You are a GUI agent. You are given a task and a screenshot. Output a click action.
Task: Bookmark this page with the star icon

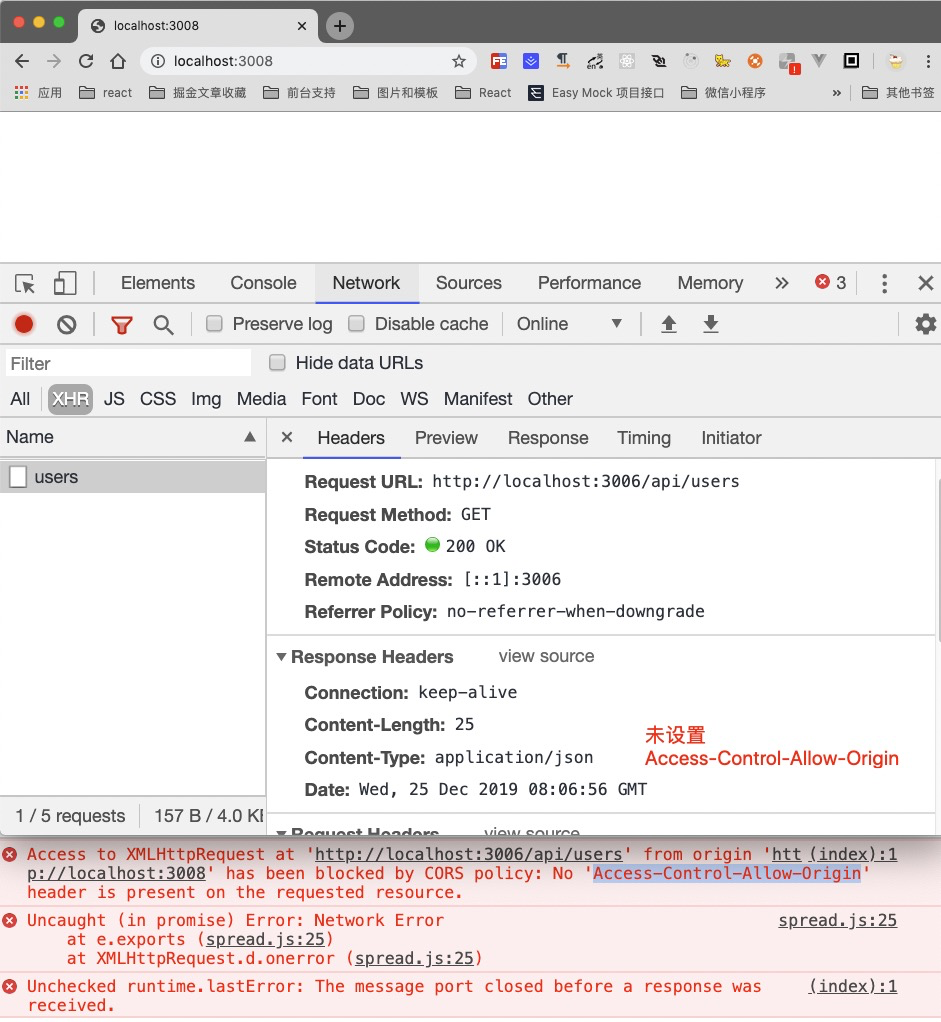[x=459, y=61]
